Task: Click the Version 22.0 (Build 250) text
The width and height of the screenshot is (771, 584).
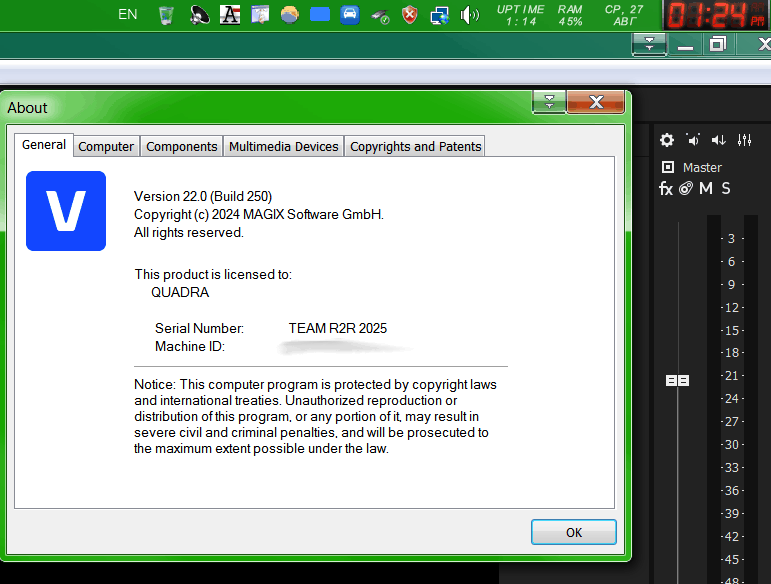Action: [203, 196]
